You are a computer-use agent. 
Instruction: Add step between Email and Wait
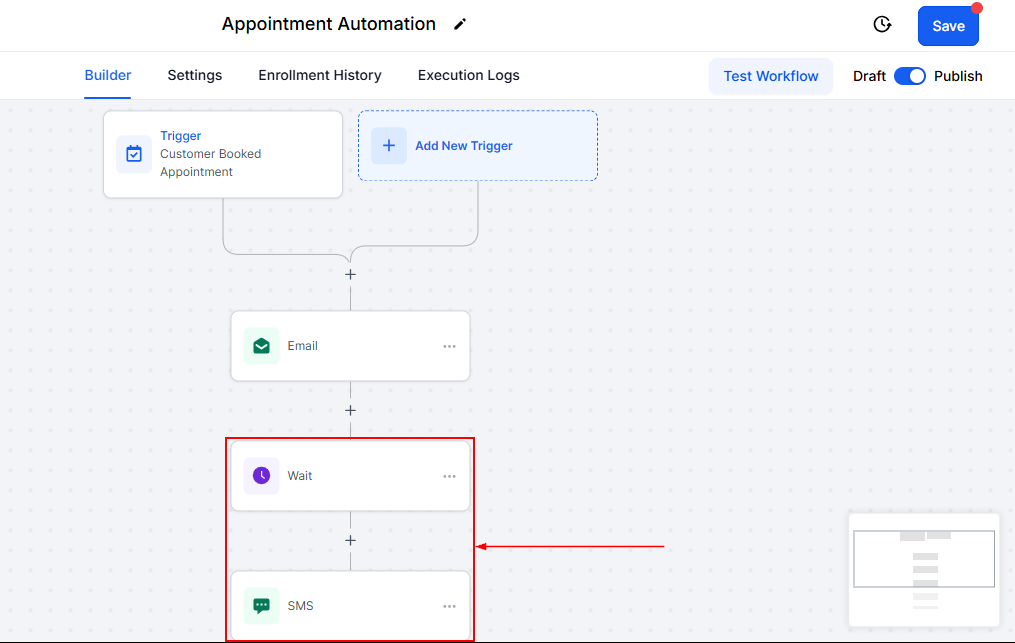pyautogui.click(x=350, y=410)
